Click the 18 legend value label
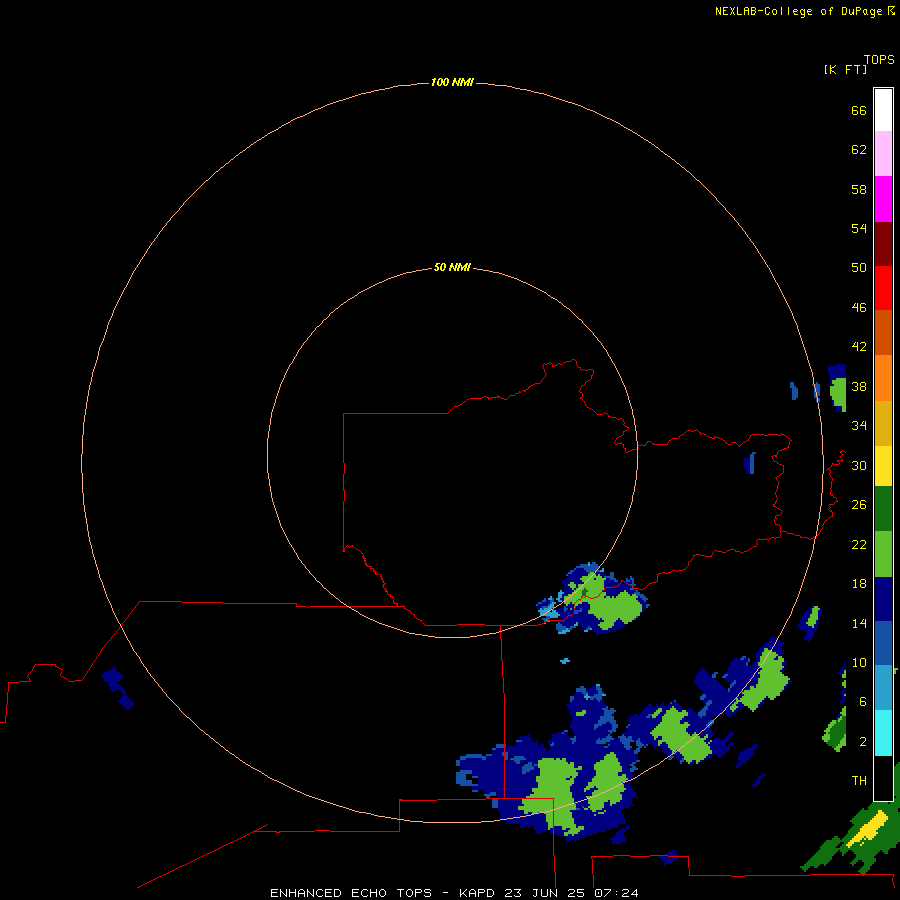This screenshot has height=900, width=900. (859, 584)
